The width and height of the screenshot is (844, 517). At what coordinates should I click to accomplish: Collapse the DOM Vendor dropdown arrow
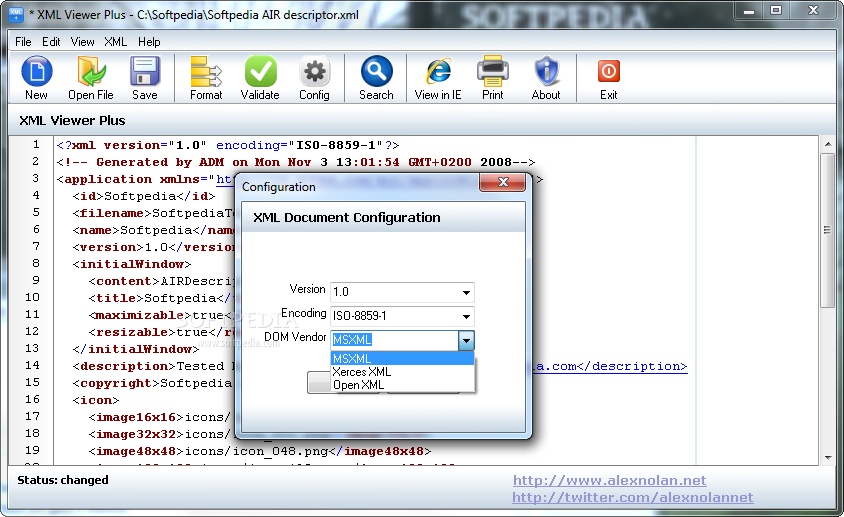click(466, 340)
